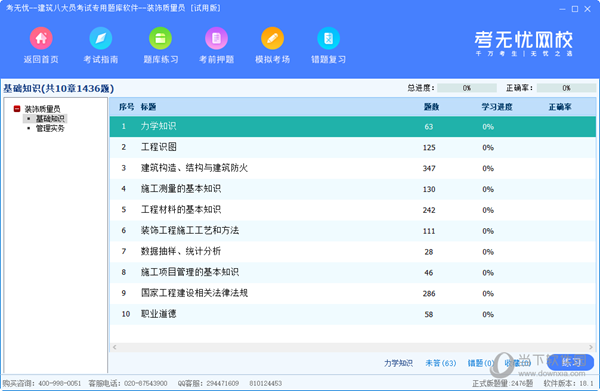Screen dimensions: 600x391
Task: Click the 软件版本 status entry
Action: (568, 383)
